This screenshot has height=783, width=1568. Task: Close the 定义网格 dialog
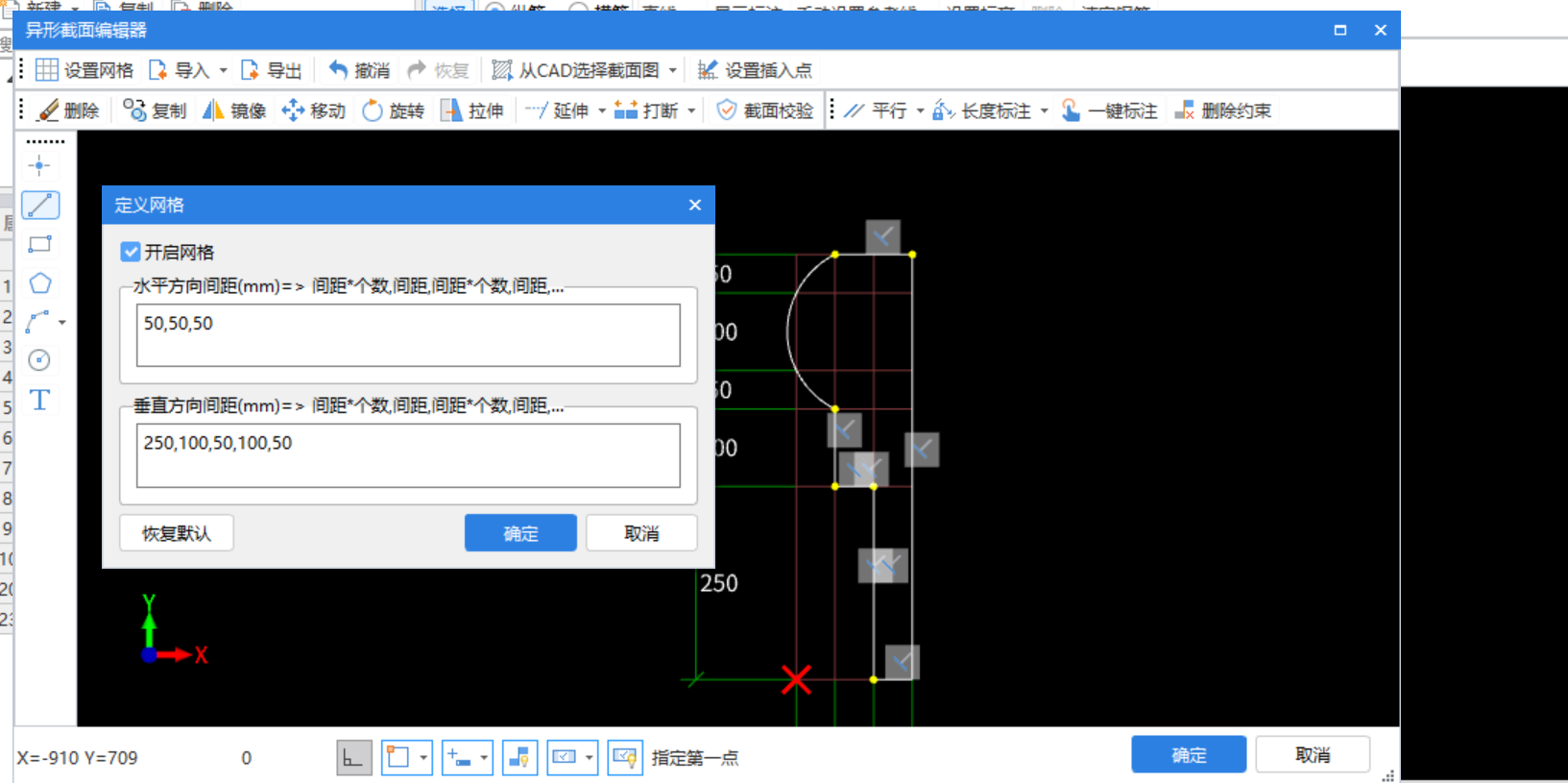[x=695, y=205]
